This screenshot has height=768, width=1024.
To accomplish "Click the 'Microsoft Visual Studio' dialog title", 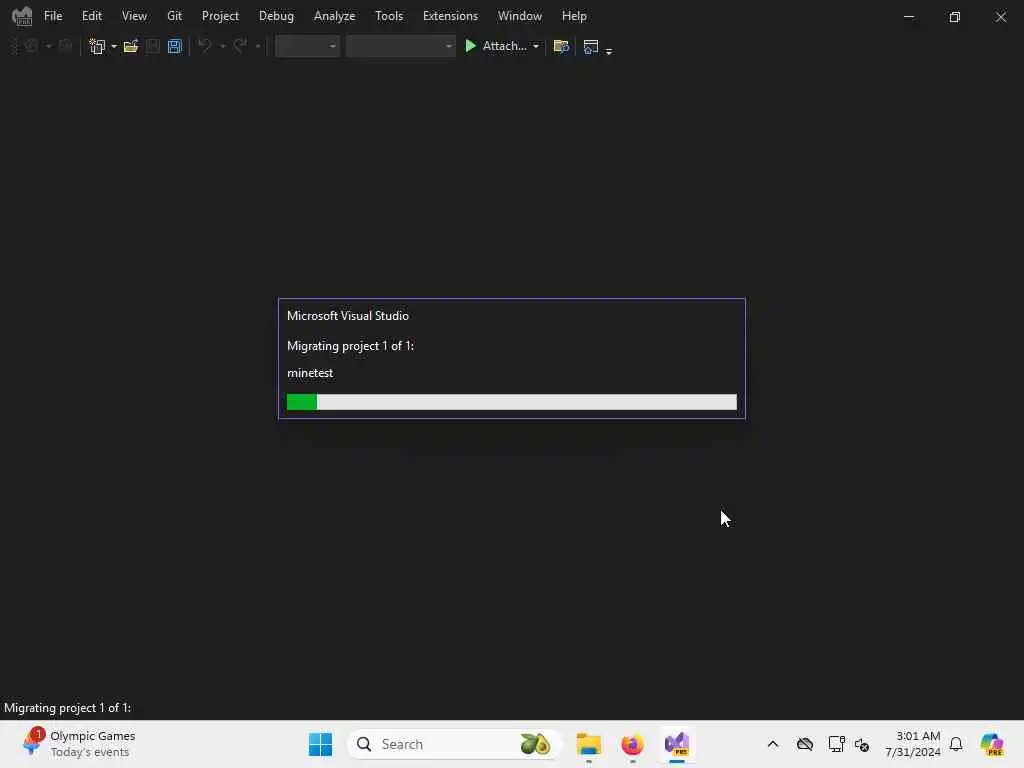I will (348, 316).
